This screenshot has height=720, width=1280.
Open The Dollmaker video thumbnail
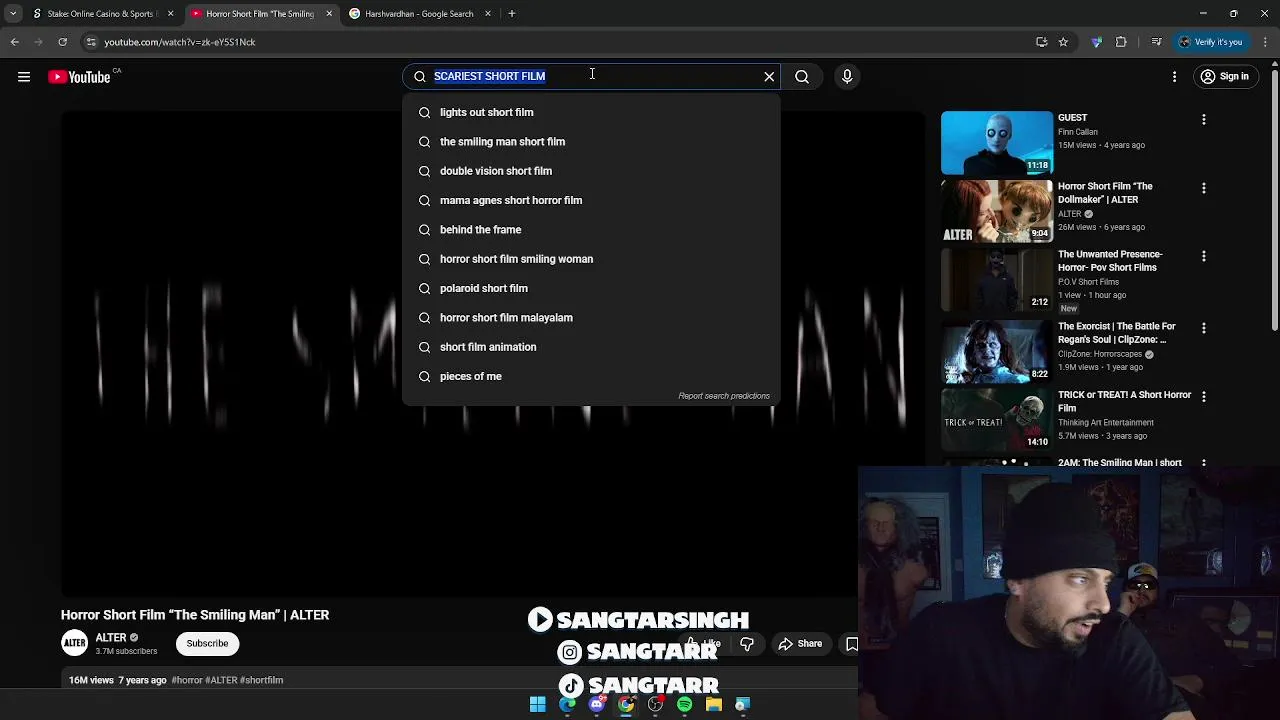[x=997, y=211]
